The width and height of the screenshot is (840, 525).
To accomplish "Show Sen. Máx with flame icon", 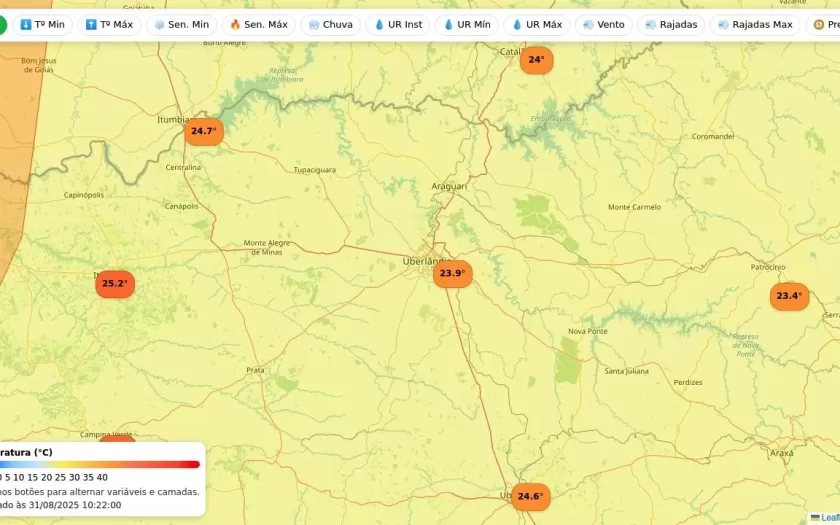I will [x=258, y=24].
